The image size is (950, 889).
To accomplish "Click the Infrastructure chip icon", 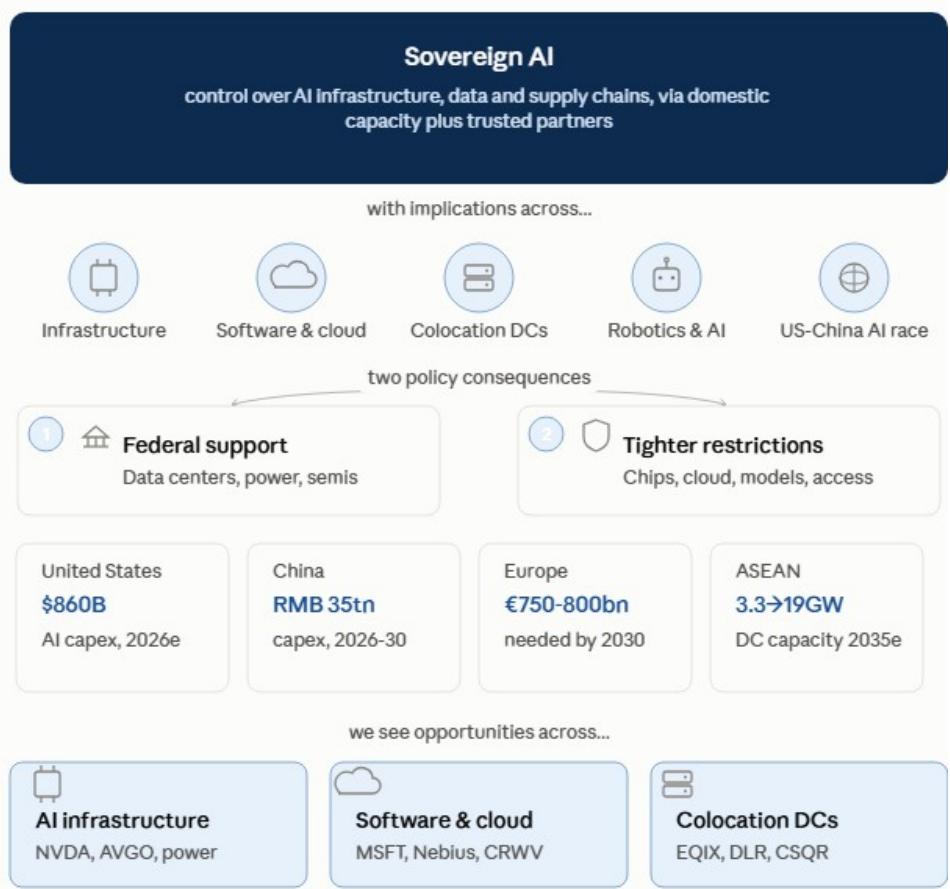I will click(104, 278).
